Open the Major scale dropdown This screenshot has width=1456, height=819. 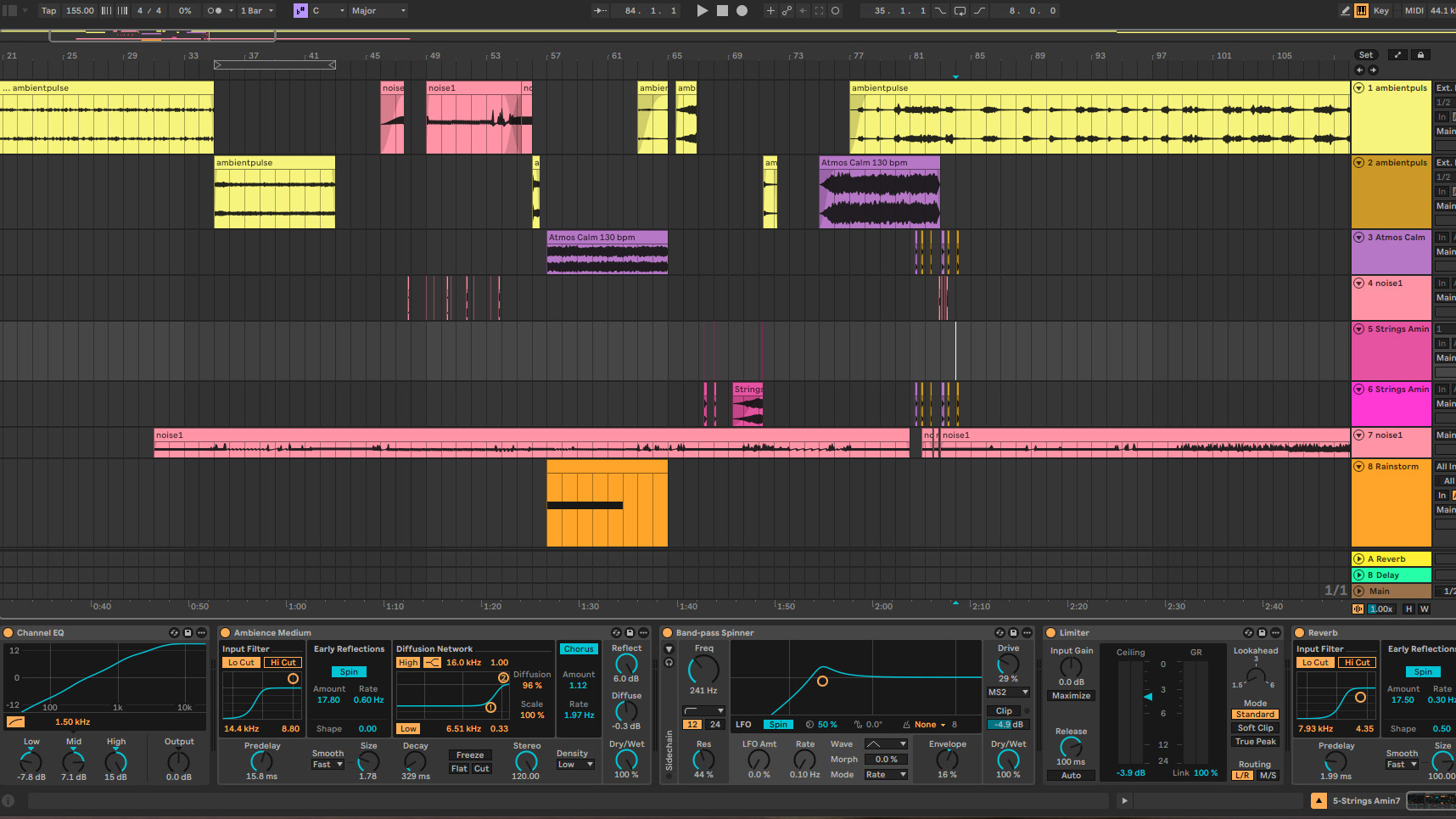point(378,11)
